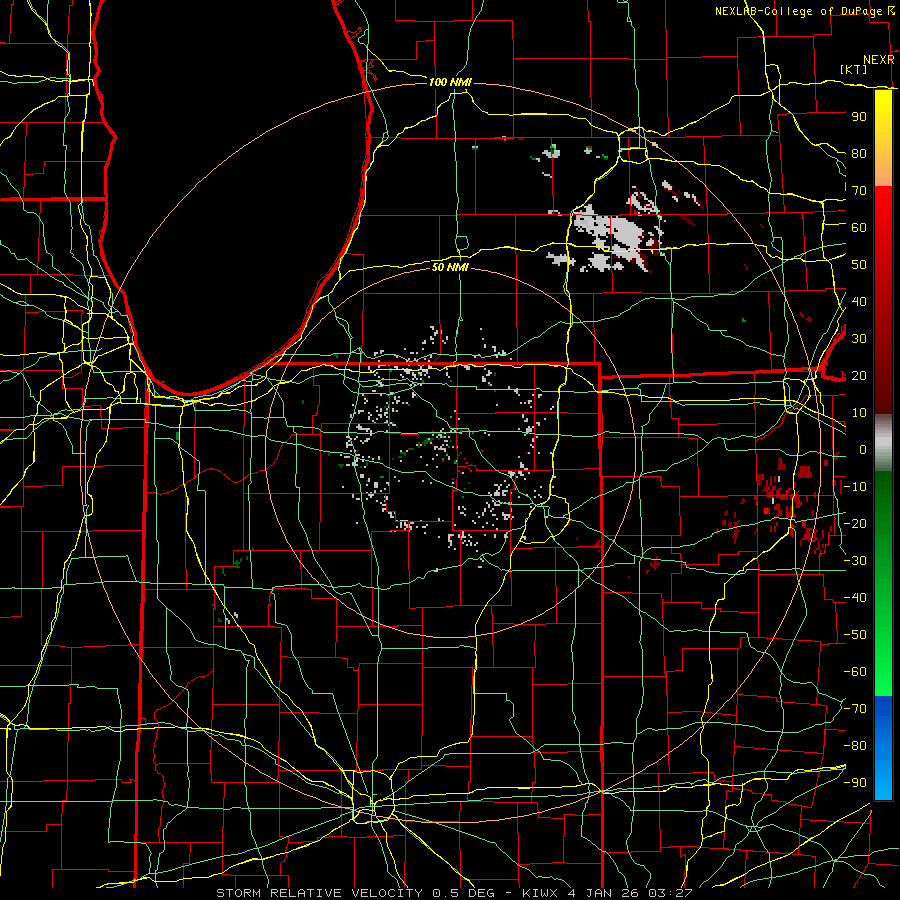Select the gray zero-velocity segment of the color bar
900x900 pixels.
tap(883, 442)
